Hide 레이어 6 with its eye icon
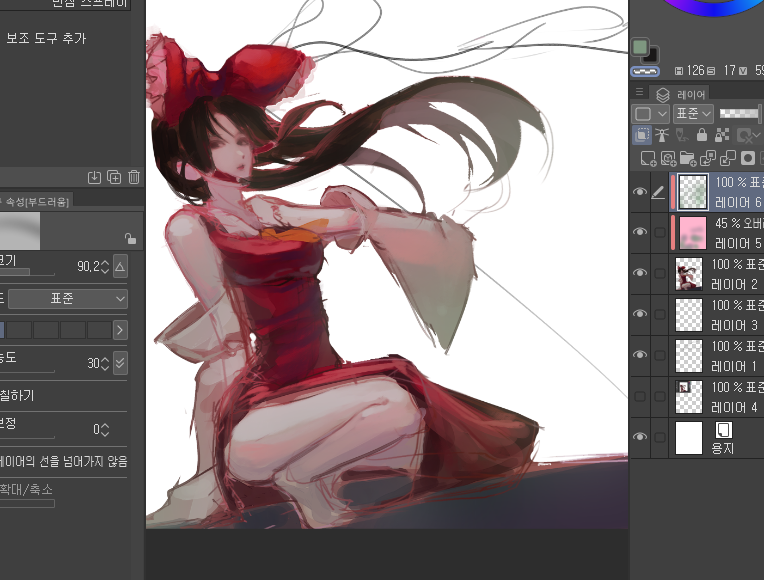Viewport: 764px width, 580px height. point(640,192)
